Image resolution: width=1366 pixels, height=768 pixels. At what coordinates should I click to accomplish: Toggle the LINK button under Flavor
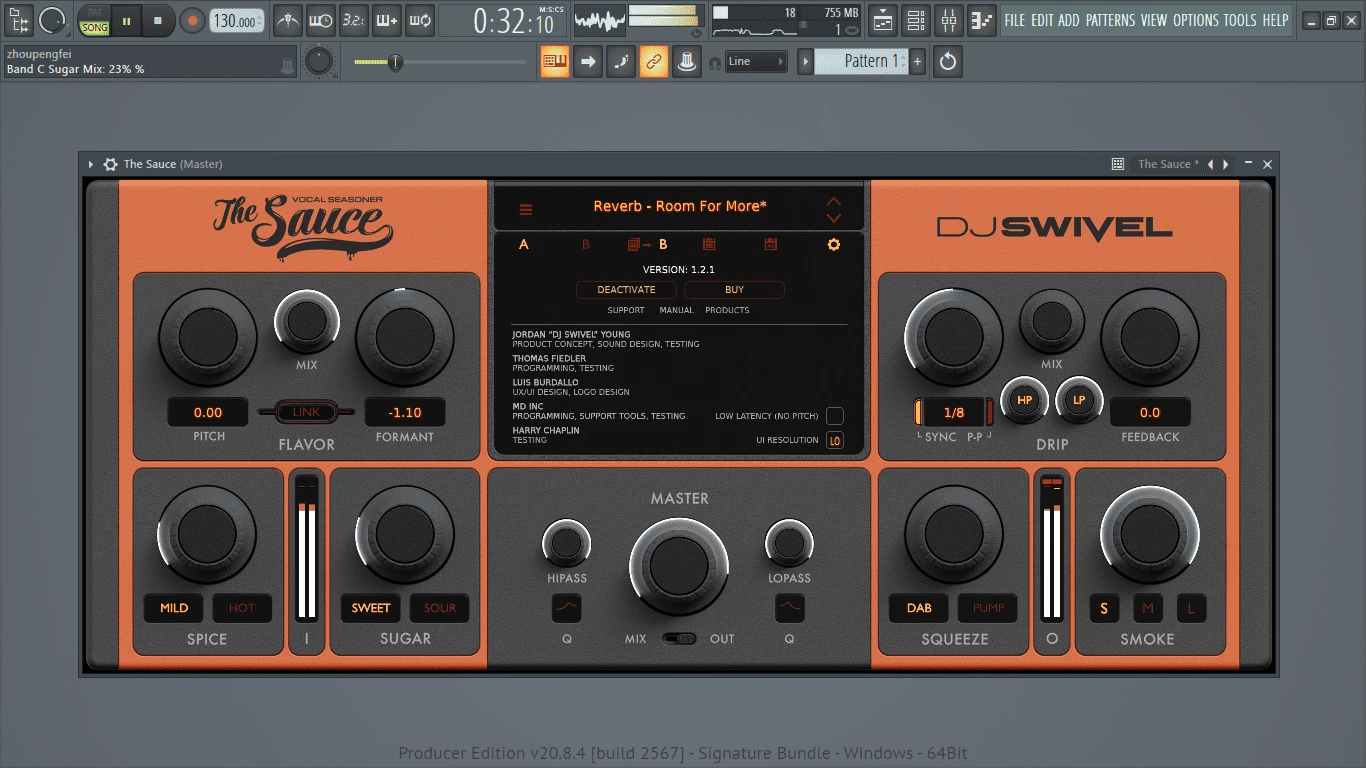[306, 412]
